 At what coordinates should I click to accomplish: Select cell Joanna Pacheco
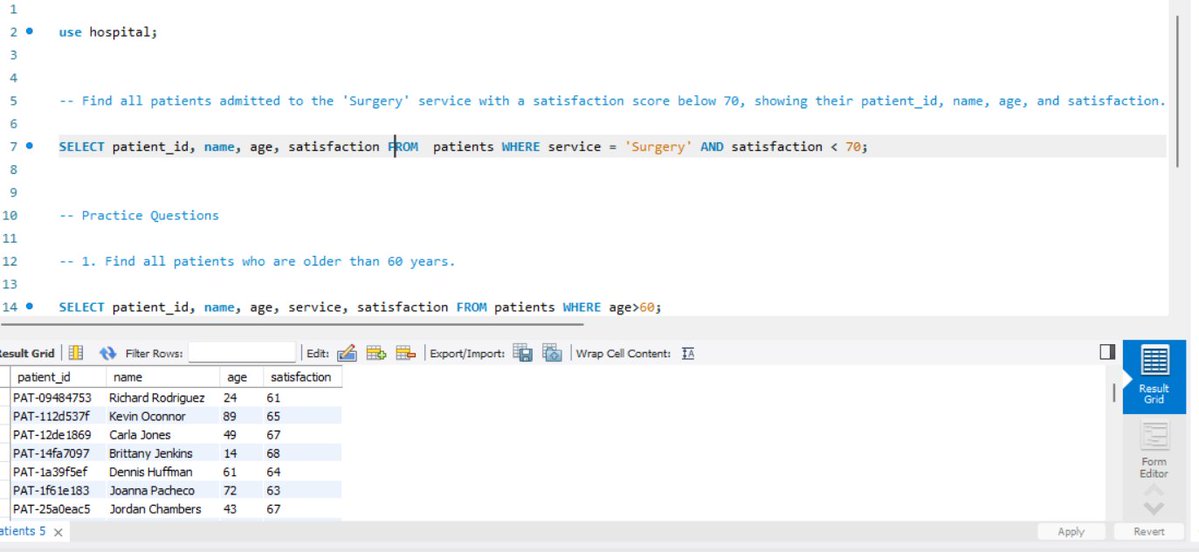pos(162,491)
